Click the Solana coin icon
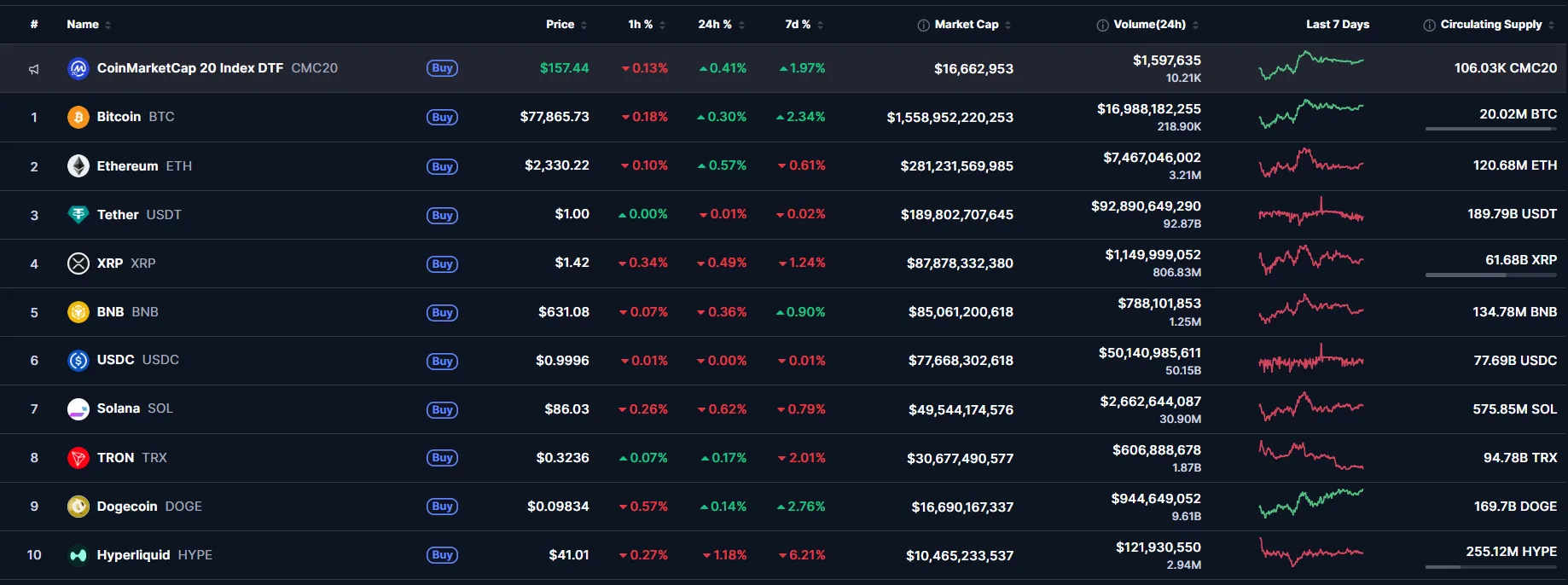The image size is (1568, 585). [78, 409]
